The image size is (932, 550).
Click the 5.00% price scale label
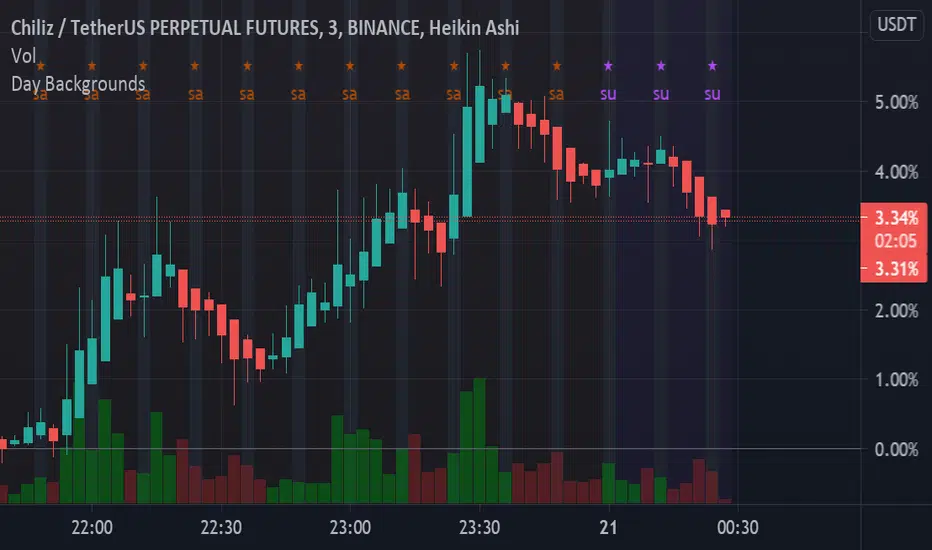894,102
